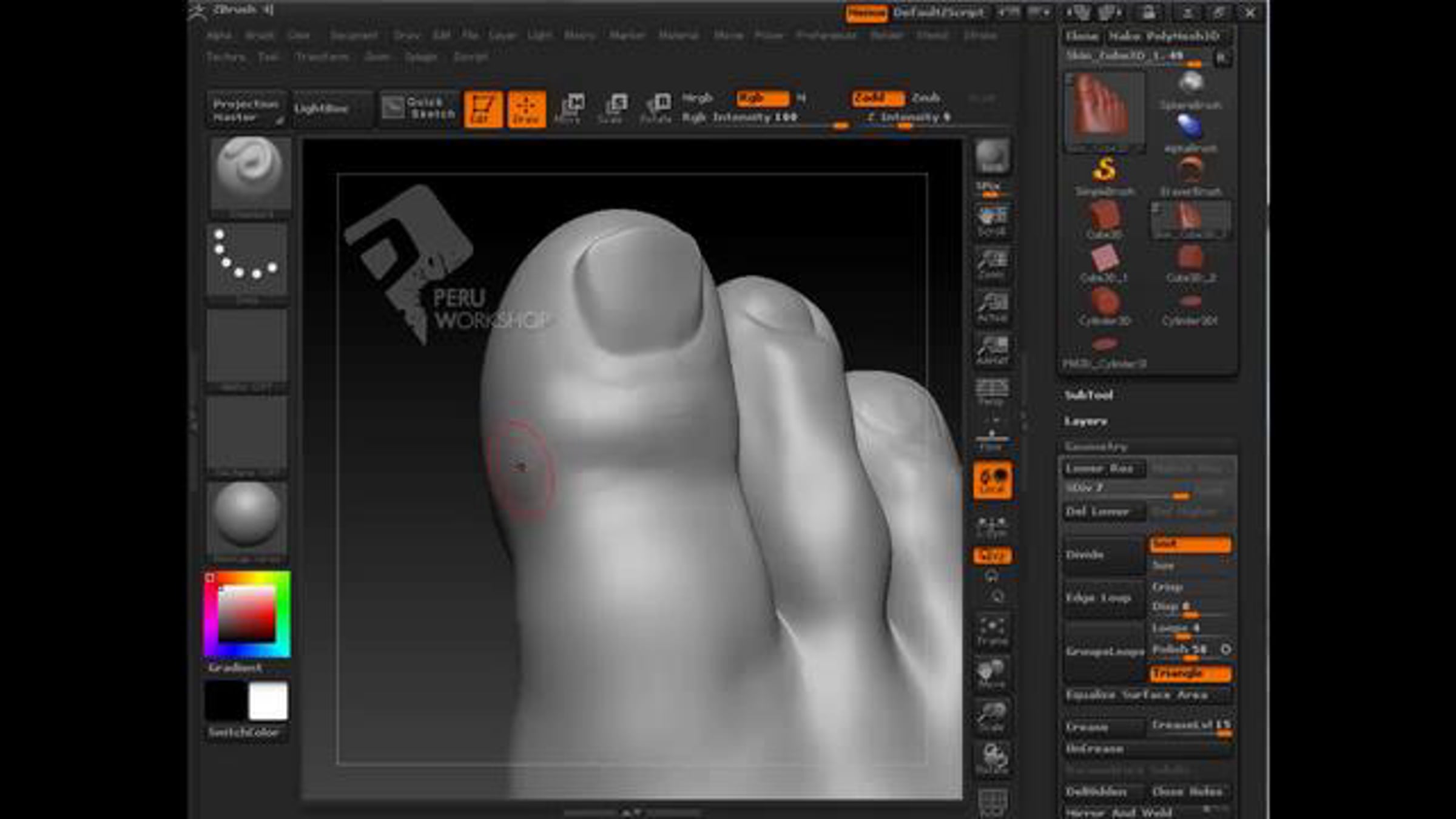Click the Frame view icon
Screen dimensions: 1456x819
point(992,632)
